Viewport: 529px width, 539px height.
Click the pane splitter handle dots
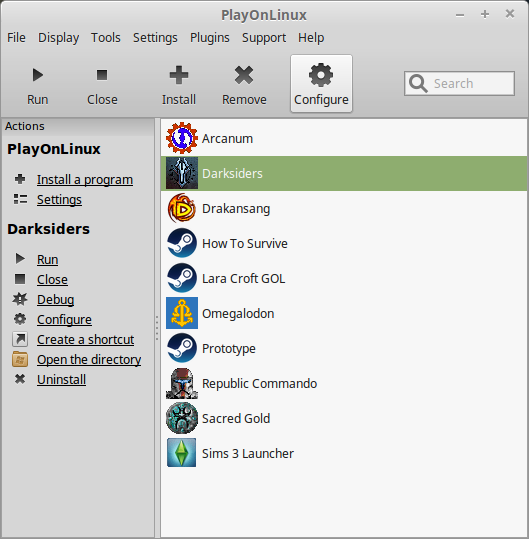[157, 328]
